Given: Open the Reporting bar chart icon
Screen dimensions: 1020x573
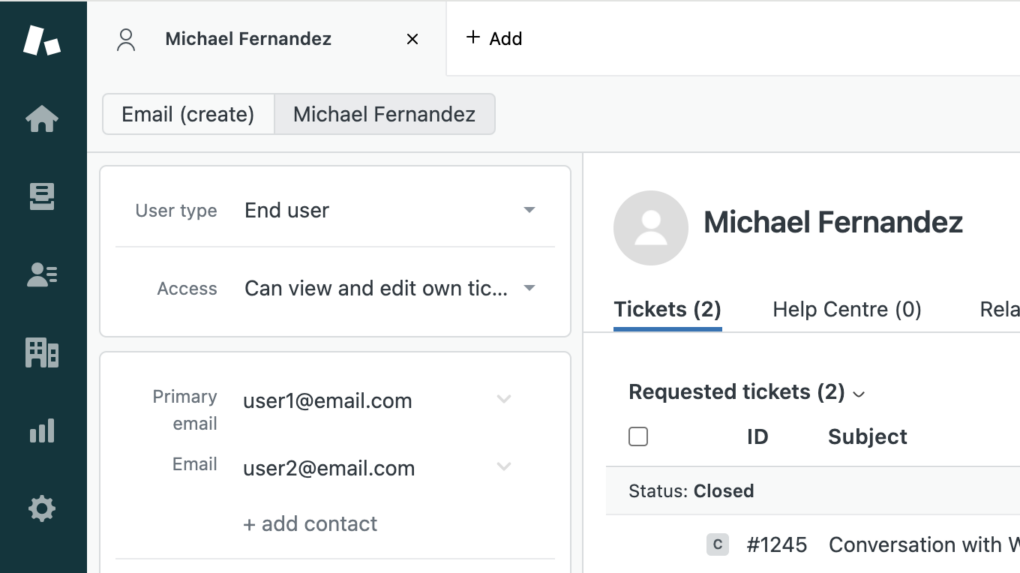Looking at the screenshot, I should 42,431.
